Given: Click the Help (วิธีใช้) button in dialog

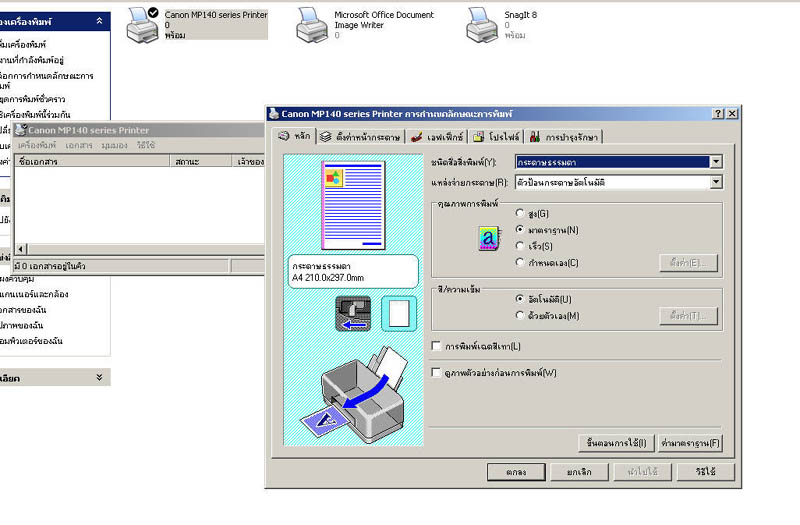Looking at the screenshot, I should click(x=706, y=472).
